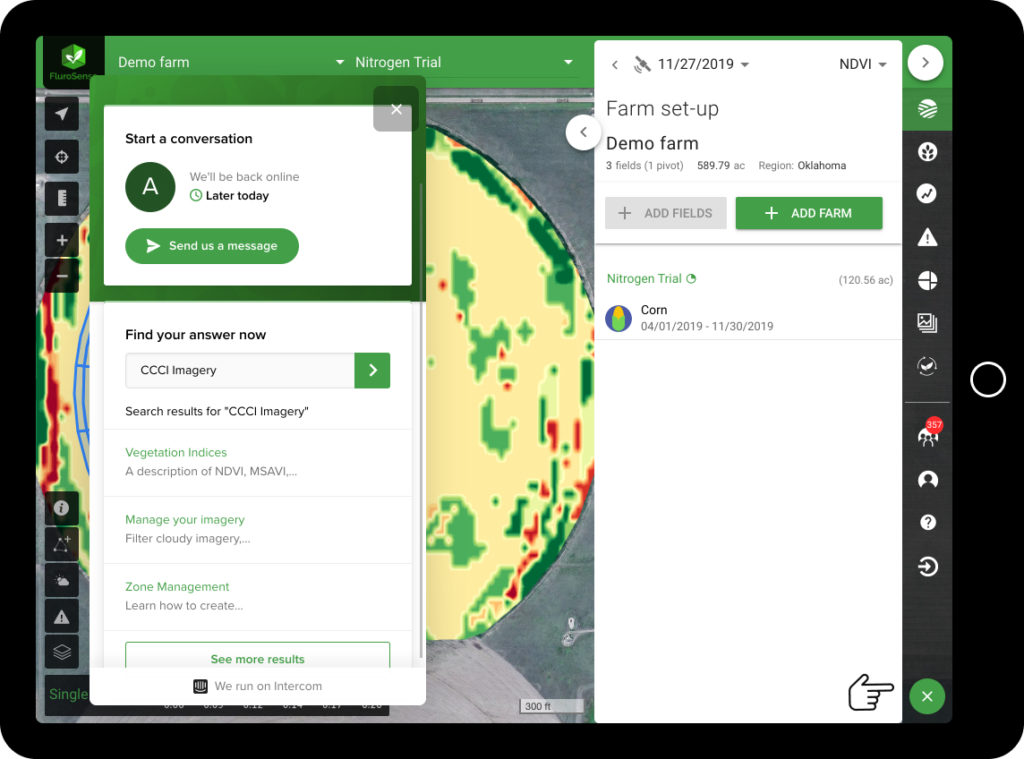
Task: Click the 'Later today' text
Action: coord(237,195)
